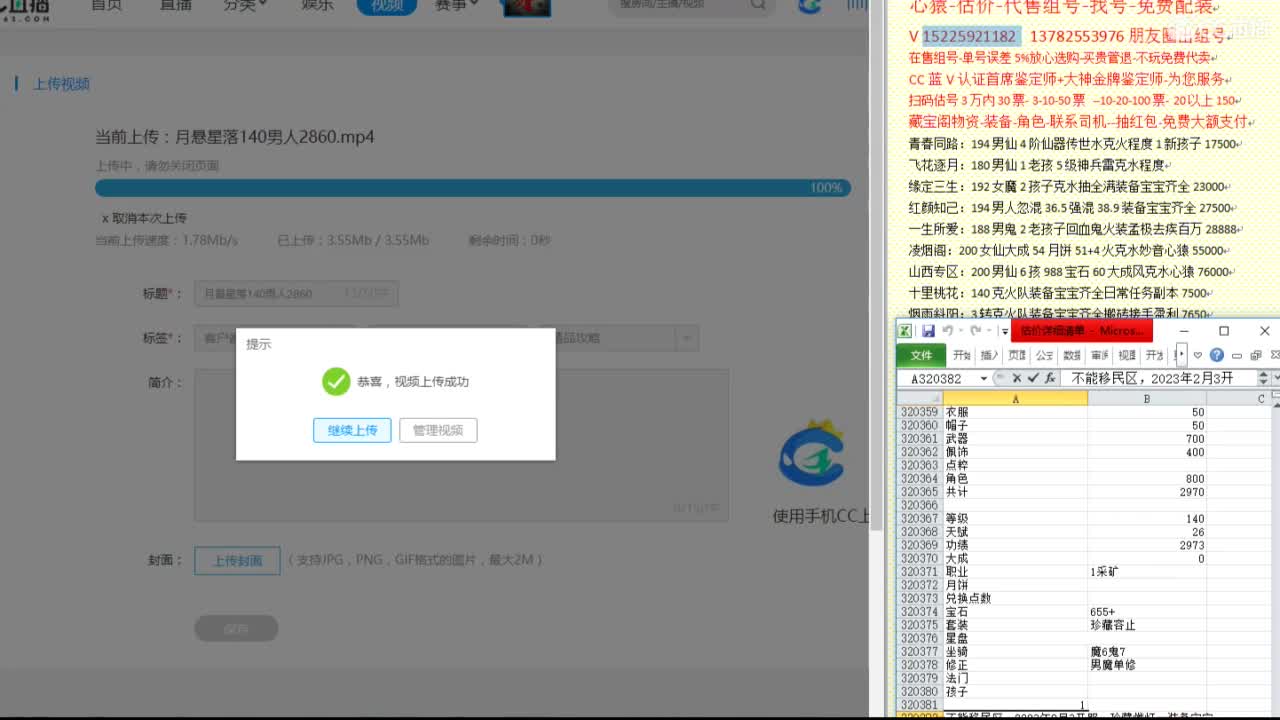Click the cell with value 2973
Viewport: 1280px width, 720px height.
point(1147,545)
